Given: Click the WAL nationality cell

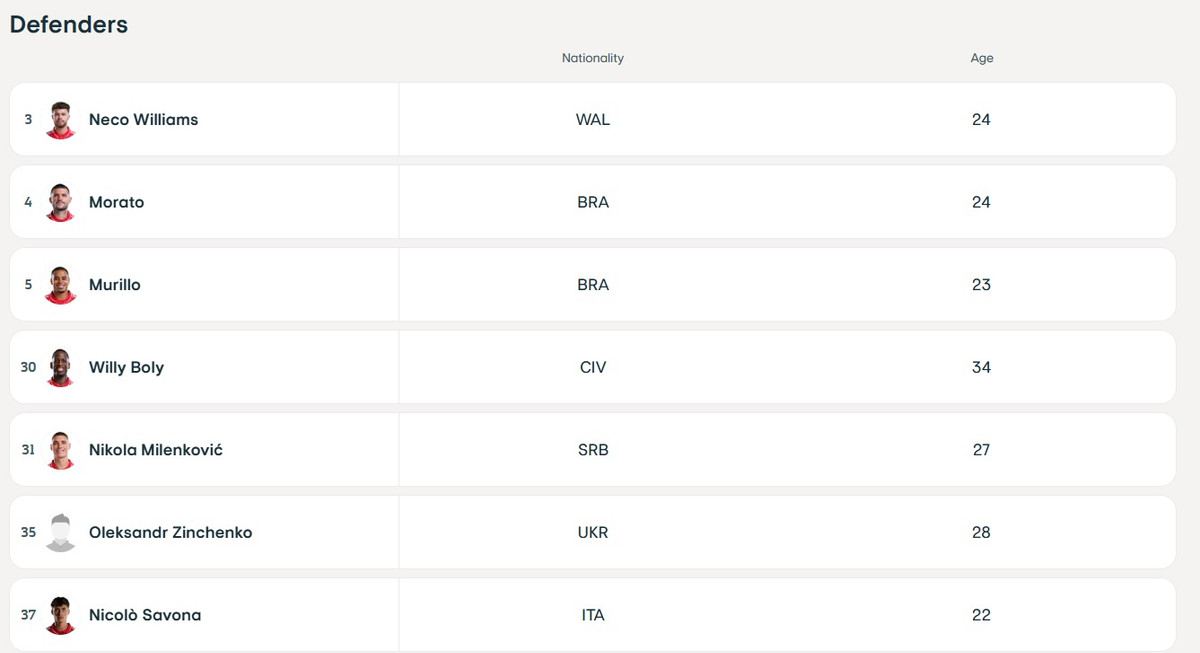Looking at the screenshot, I should (592, 120).
